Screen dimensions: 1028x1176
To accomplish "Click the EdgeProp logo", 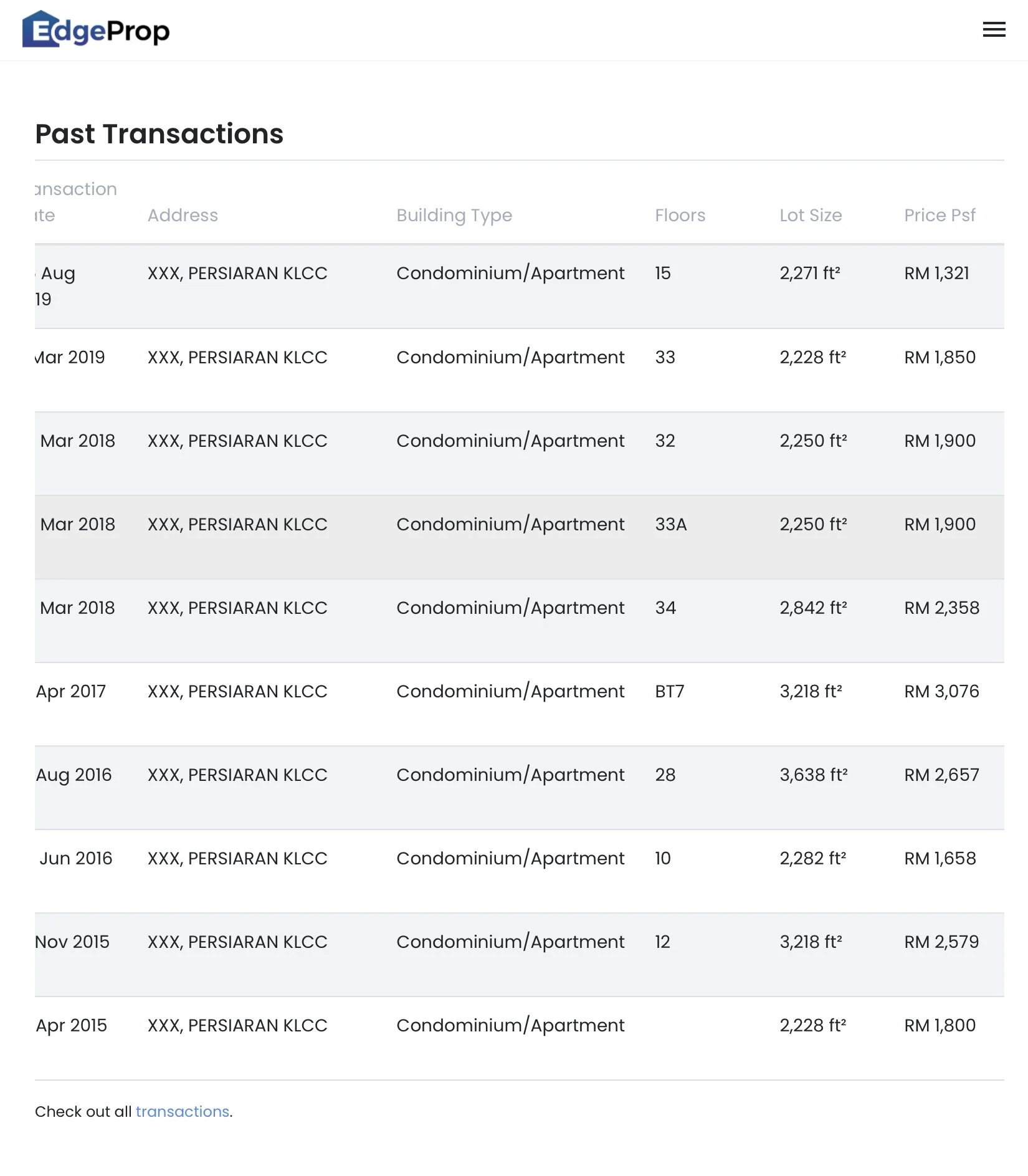I will (96, 30).
